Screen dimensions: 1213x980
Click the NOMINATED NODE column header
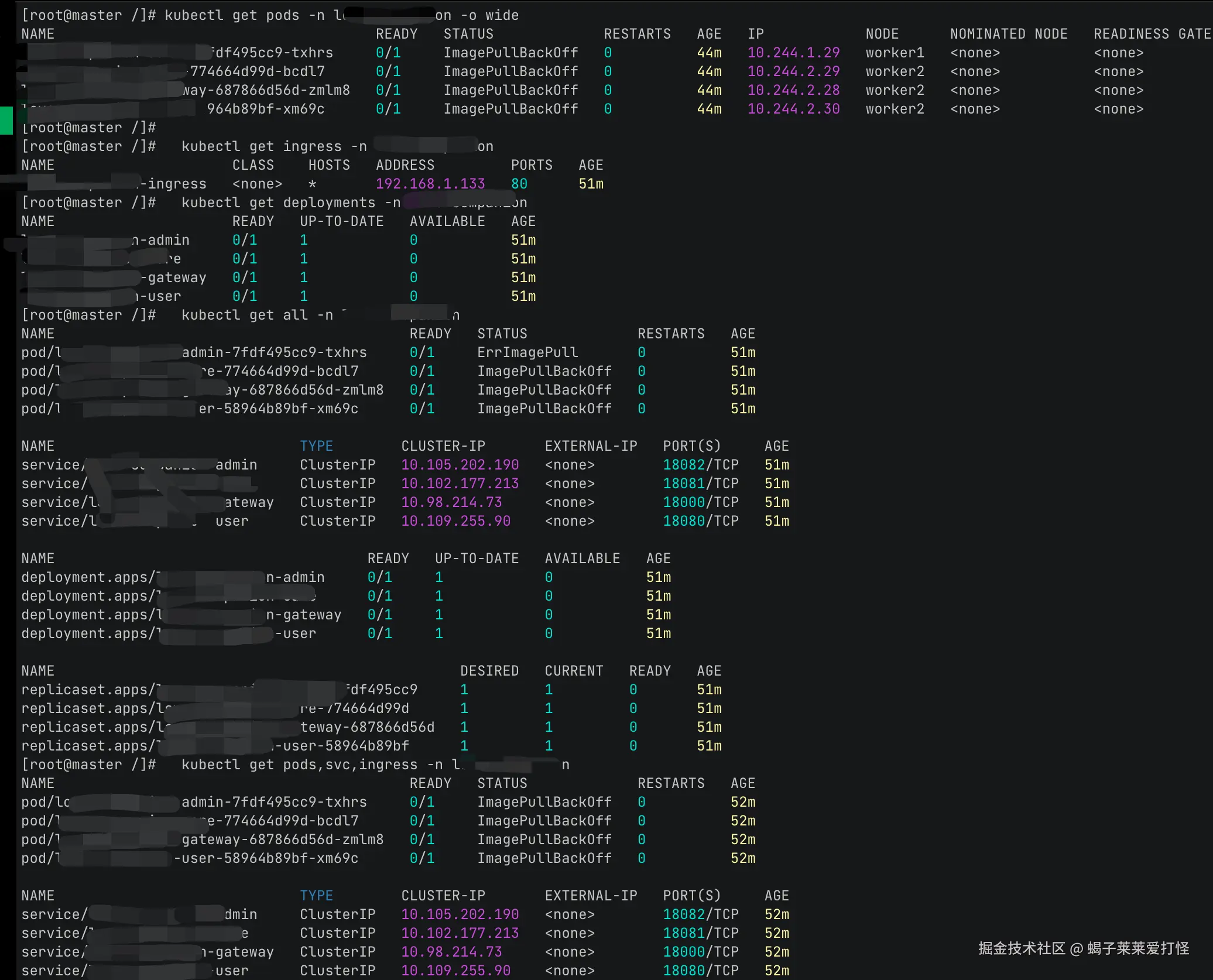pyautogui.click(x=1008, y=34)
